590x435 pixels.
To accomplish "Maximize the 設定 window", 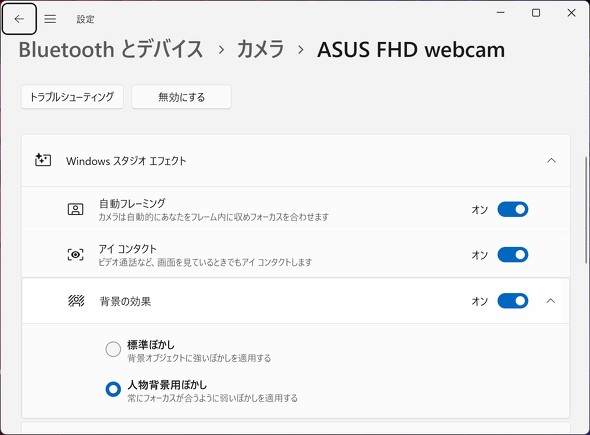I will coord(536,13).
